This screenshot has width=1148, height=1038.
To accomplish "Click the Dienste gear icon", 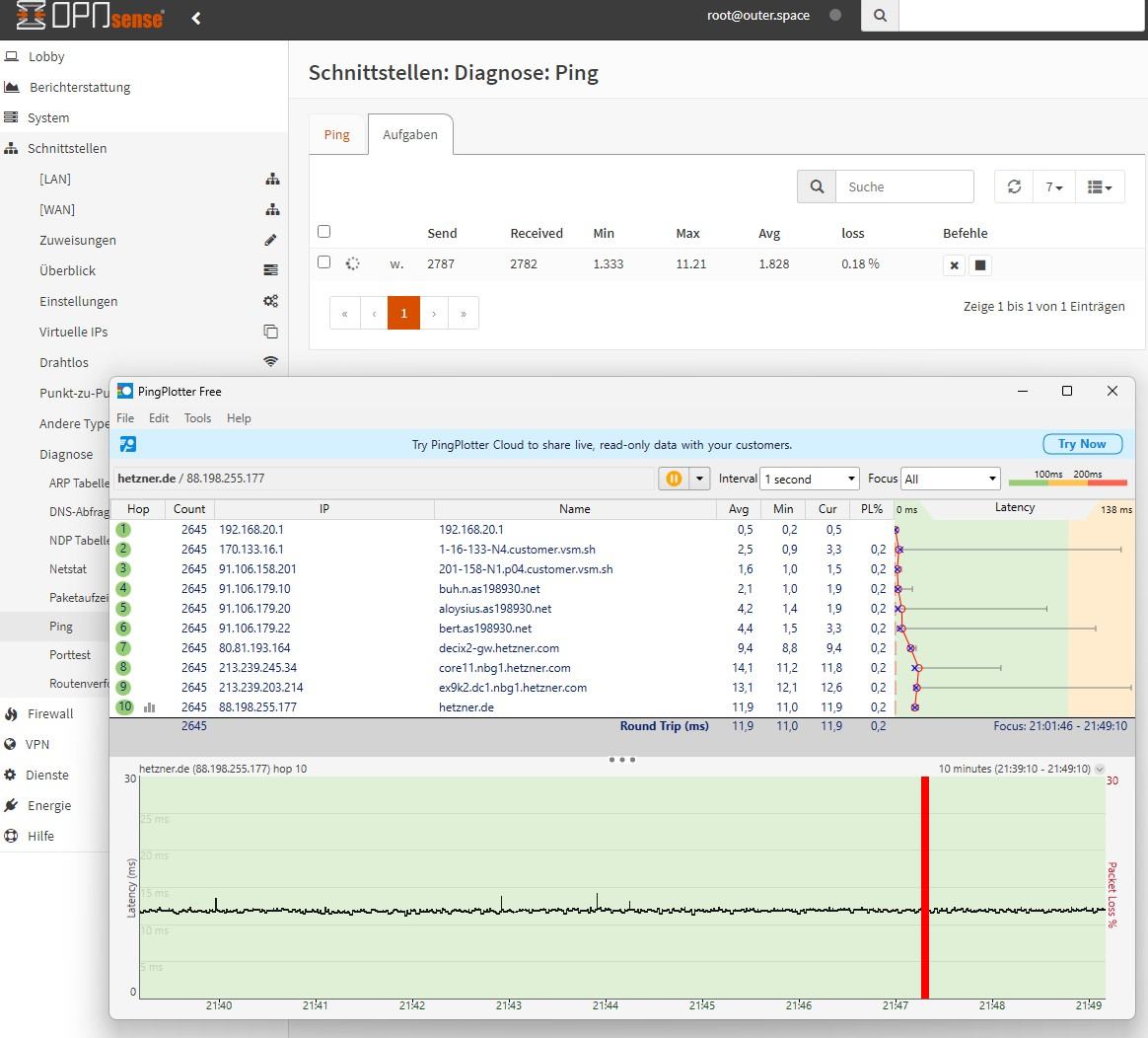I will (11, 775).
